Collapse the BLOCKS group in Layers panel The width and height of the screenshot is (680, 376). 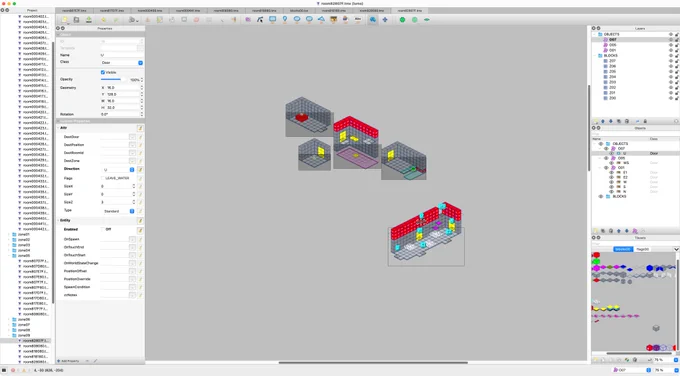coord(595,56)
